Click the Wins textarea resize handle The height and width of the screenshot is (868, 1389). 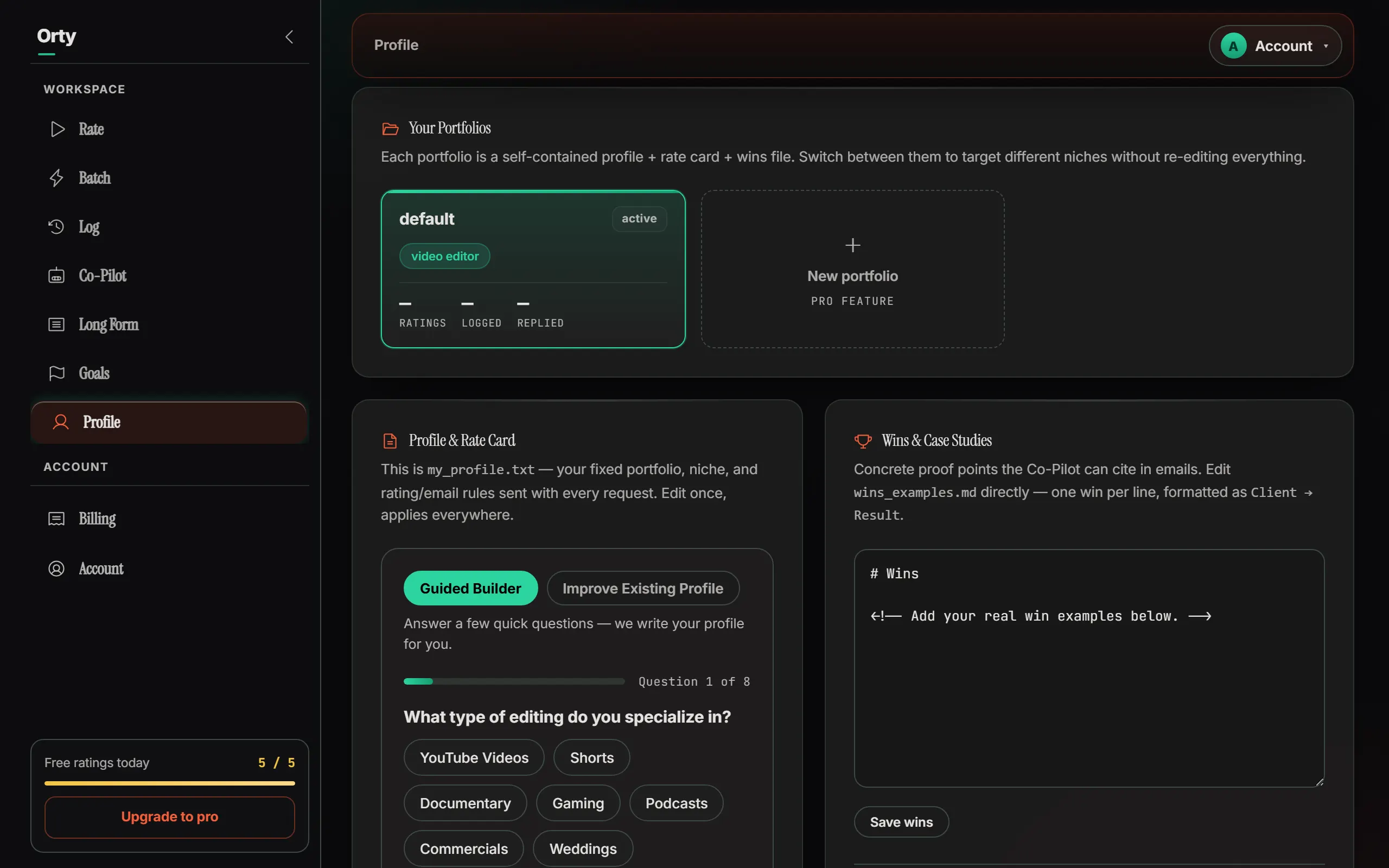point(1319,782)
